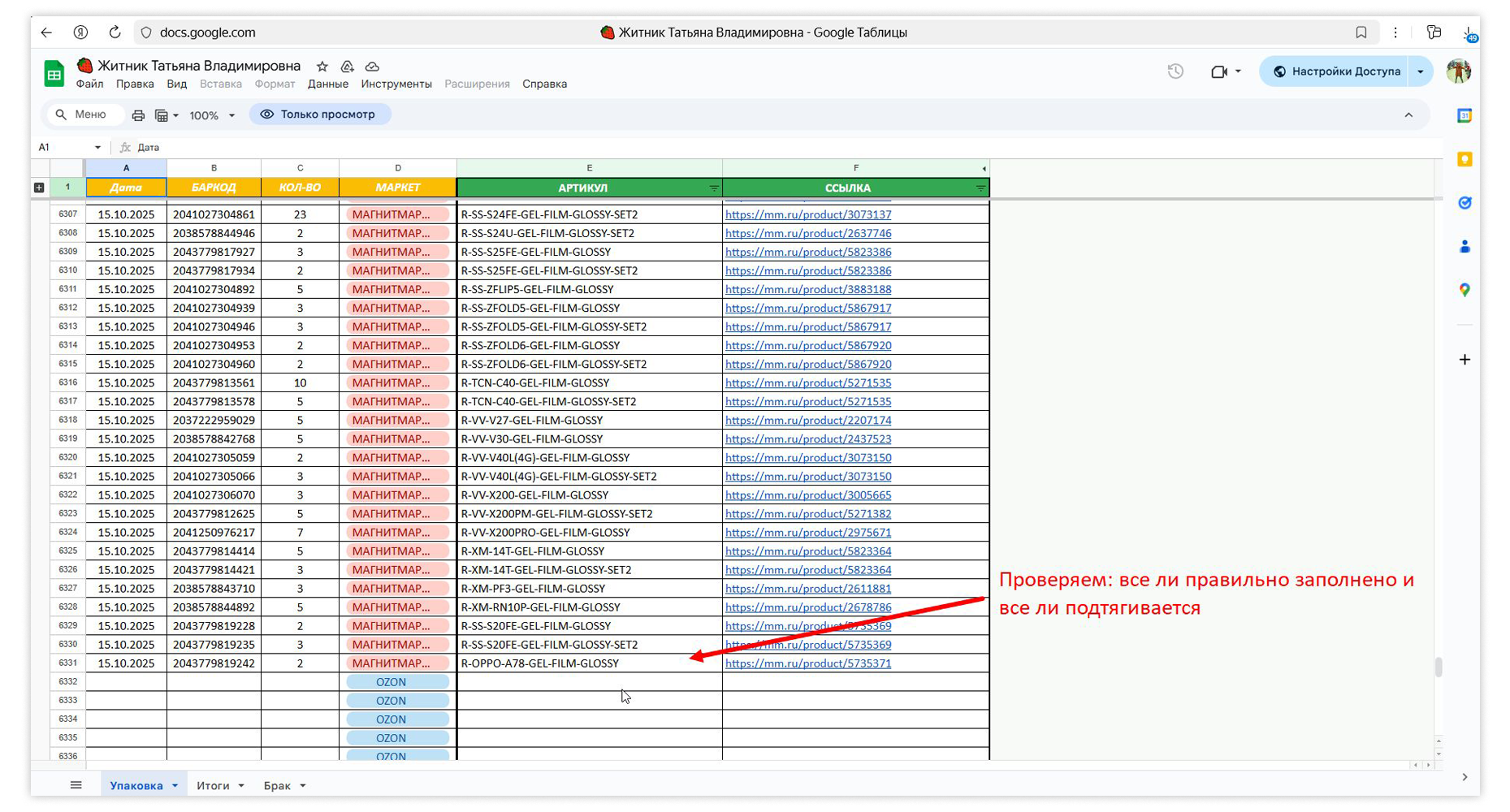Toggle filter on ССЫЛКА column header

(x=980, y=188)
